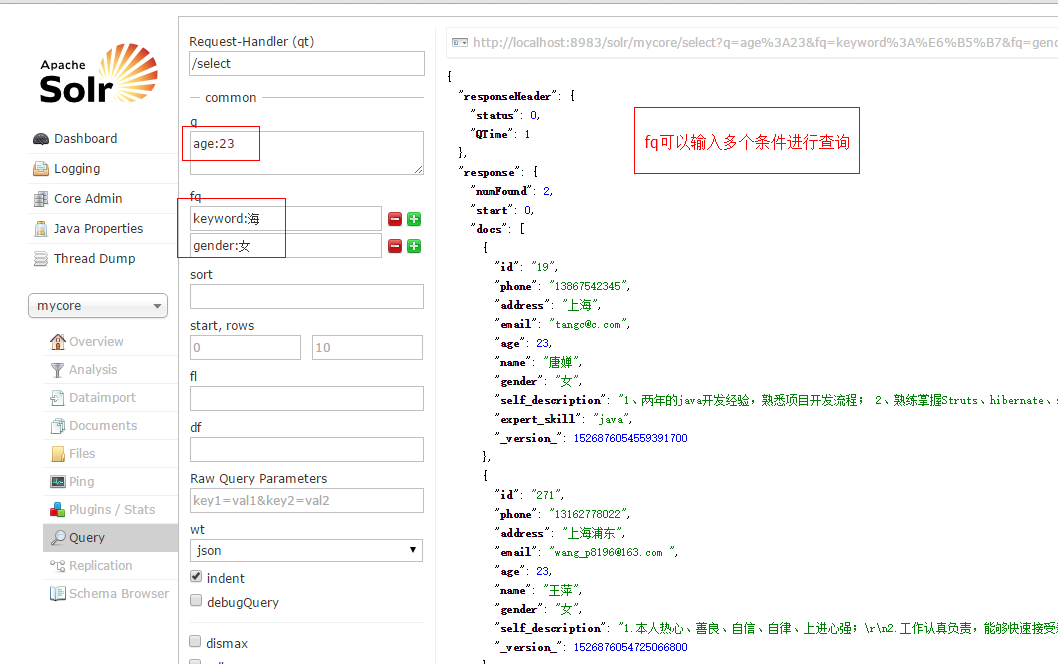
Task: Remove the gender fq filter row
Action: point(395,246)
